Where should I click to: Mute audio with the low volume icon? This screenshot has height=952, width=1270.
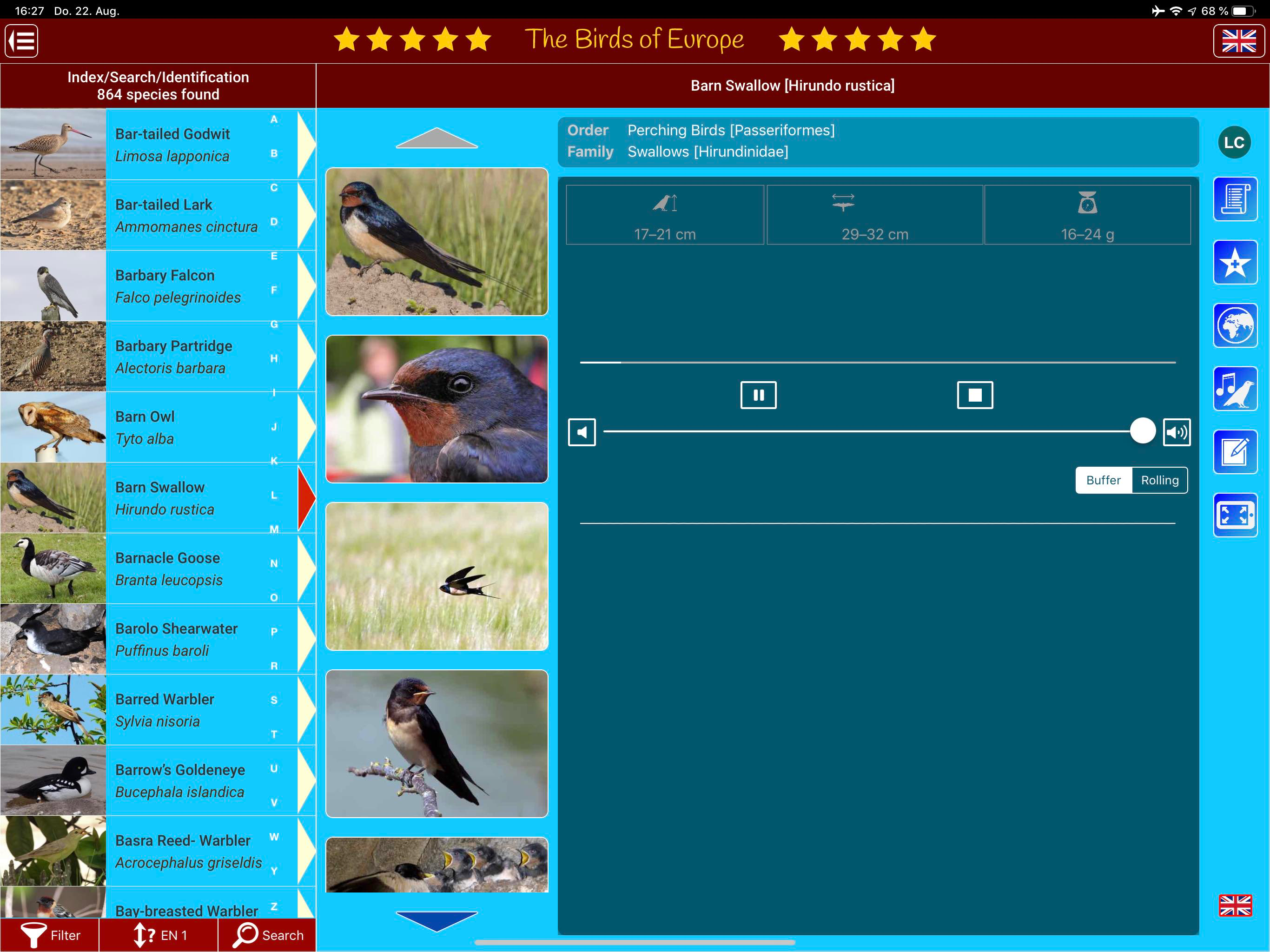tap(582, 432)
